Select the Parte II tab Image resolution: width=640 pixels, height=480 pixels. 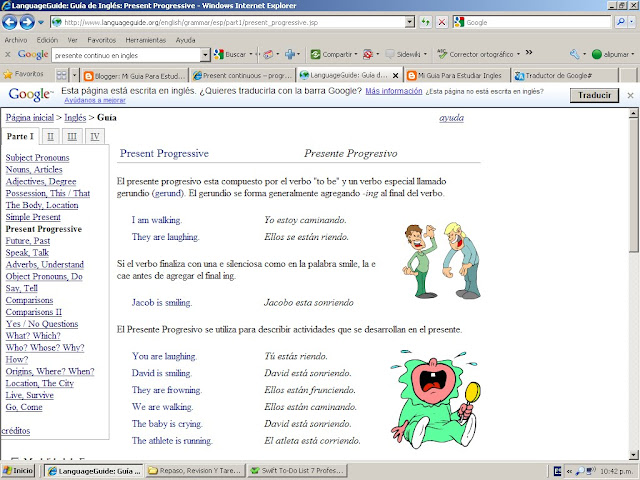click(50, 136)
